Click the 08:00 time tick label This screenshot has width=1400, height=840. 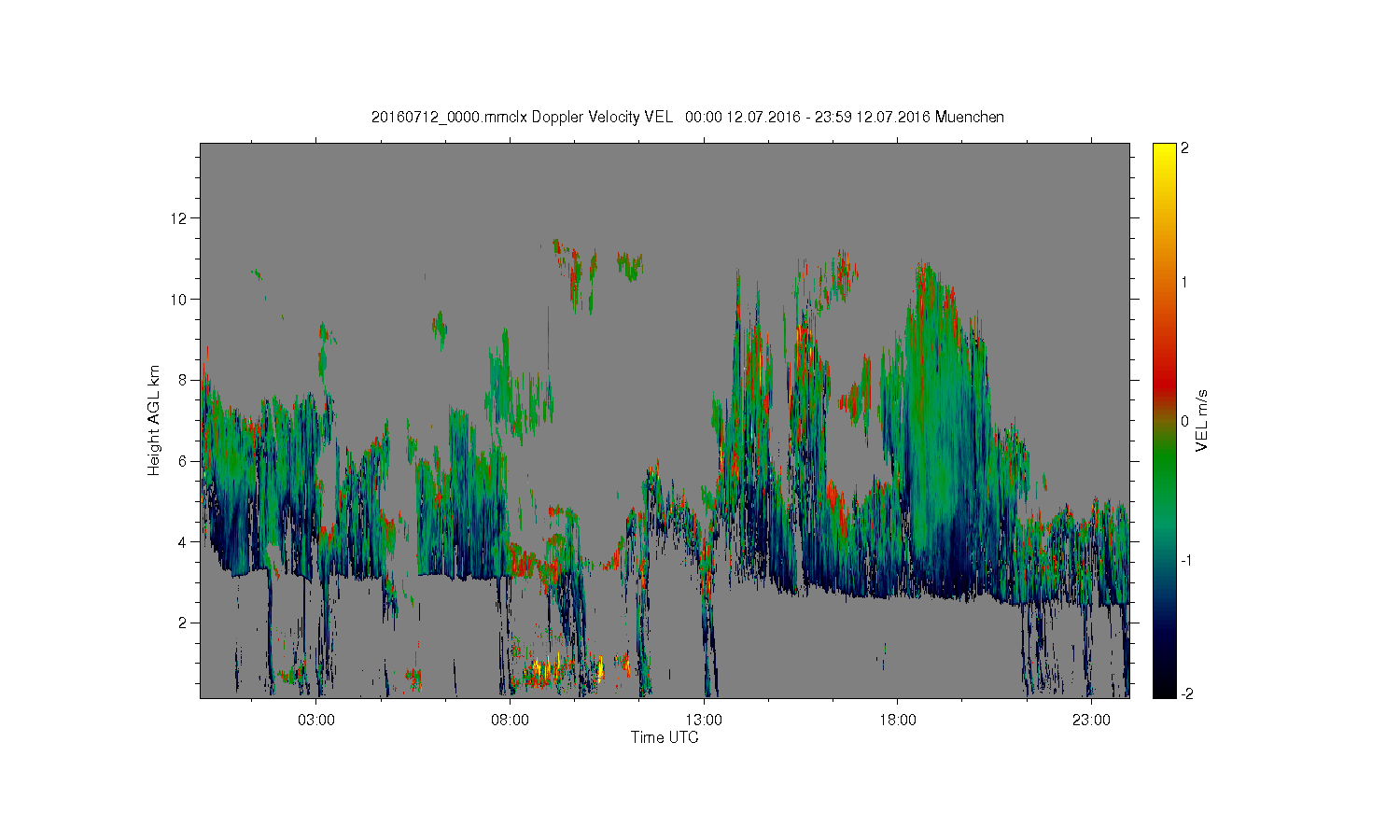point(510,721)
